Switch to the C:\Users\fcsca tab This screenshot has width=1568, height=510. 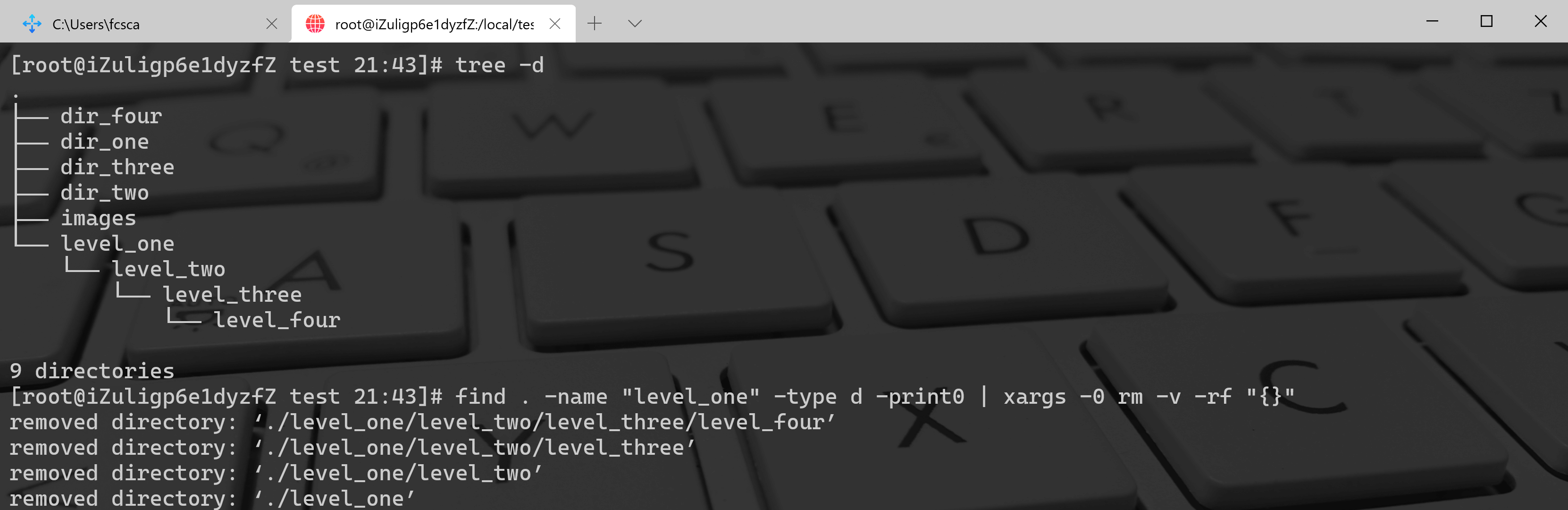pos(96,25)
